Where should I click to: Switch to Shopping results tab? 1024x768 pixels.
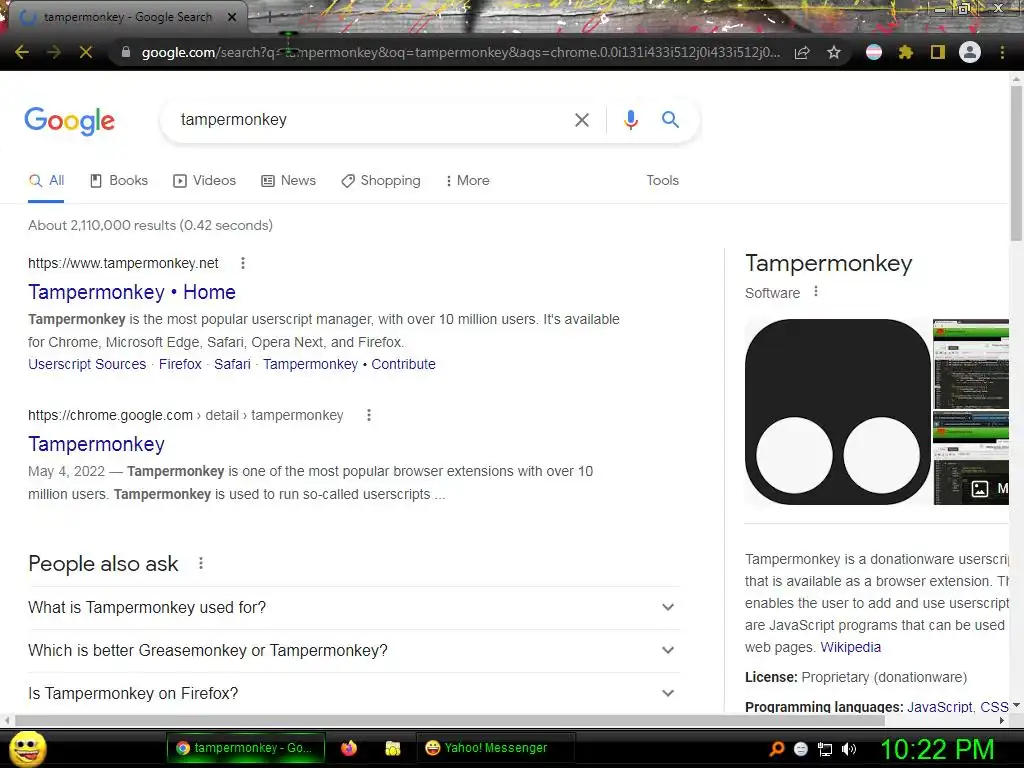pyautogui.click(x=381, y=180)
